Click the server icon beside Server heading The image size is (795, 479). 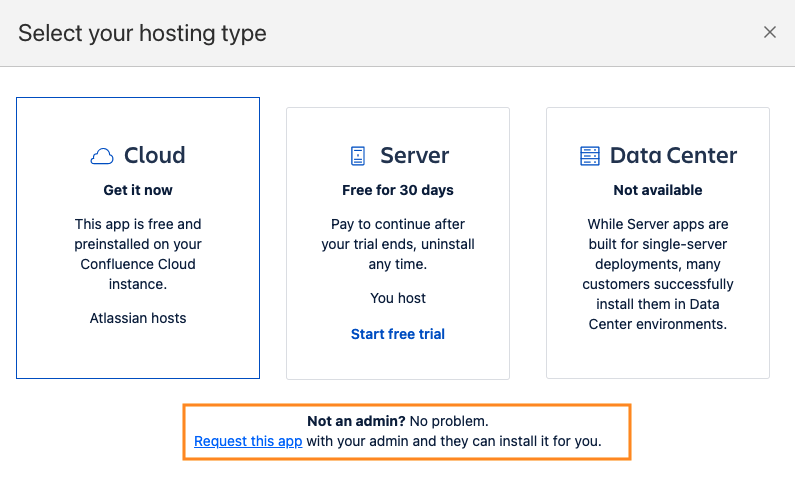[x=358, y=156]
